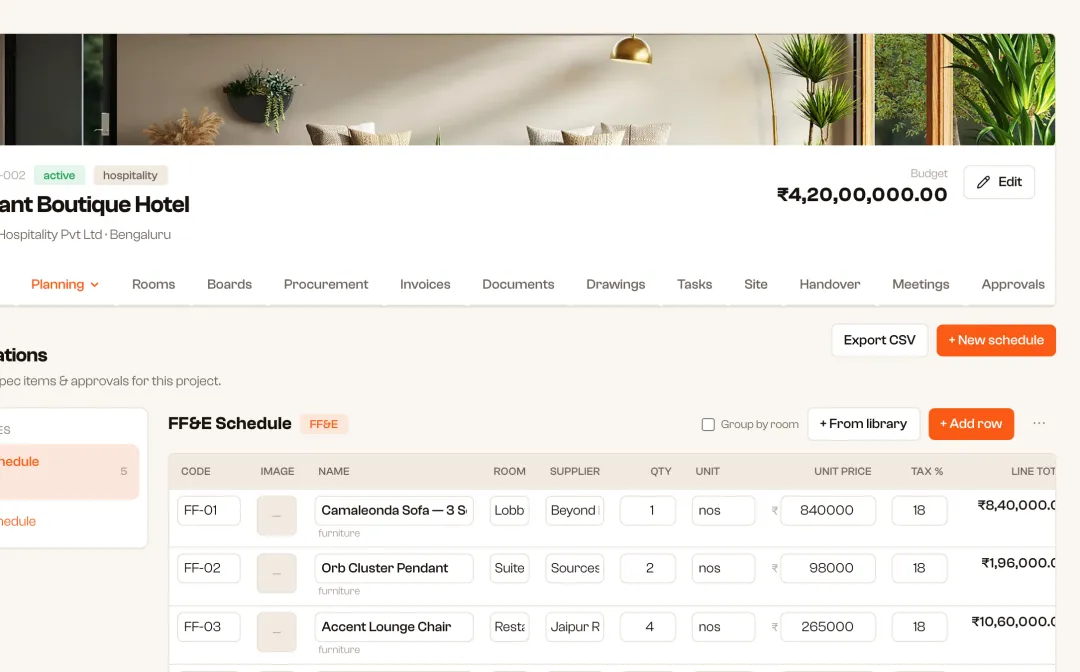Open the Boards tab
Viewport: 1080px width, 672px height.
pyautogui.click(x=229, y=284)
